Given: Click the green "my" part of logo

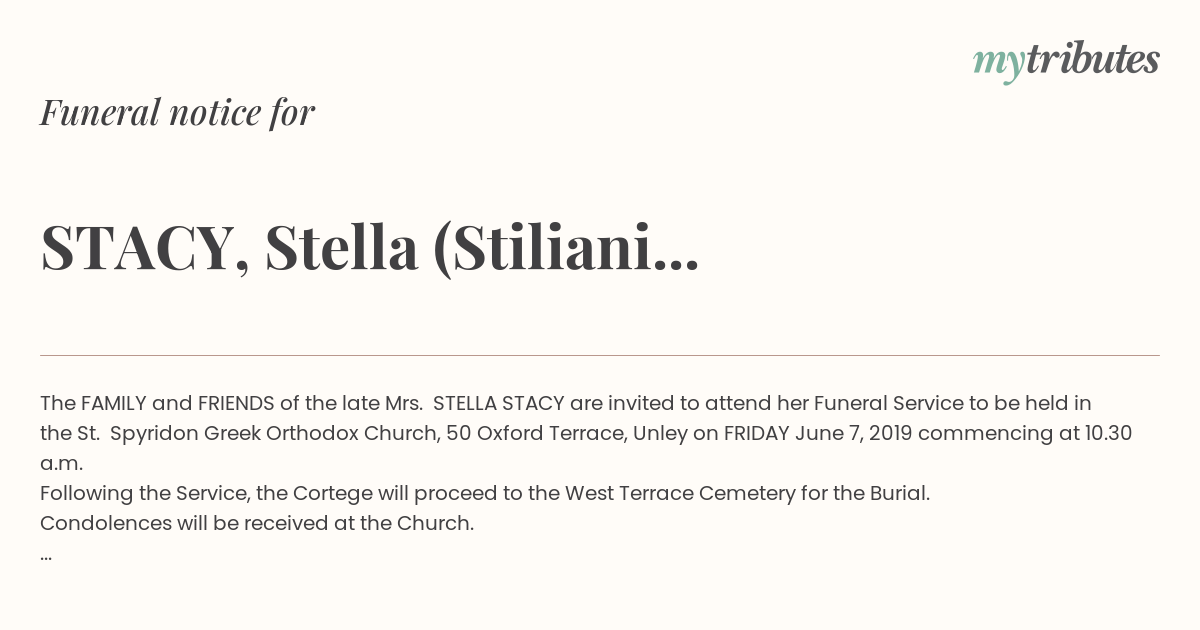Looking at the screenshot, I should tap(998, 65).
